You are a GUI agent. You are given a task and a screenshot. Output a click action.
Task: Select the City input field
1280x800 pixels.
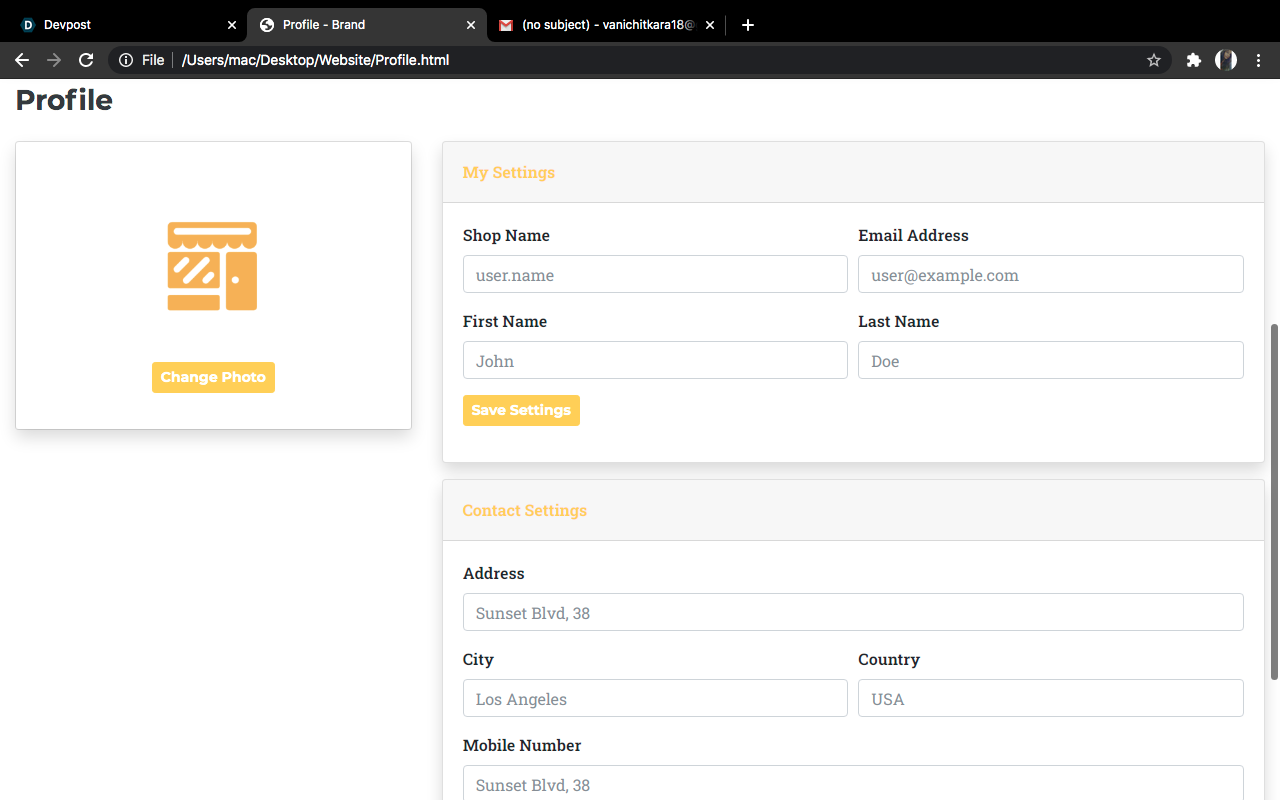(x=655, y=698)
